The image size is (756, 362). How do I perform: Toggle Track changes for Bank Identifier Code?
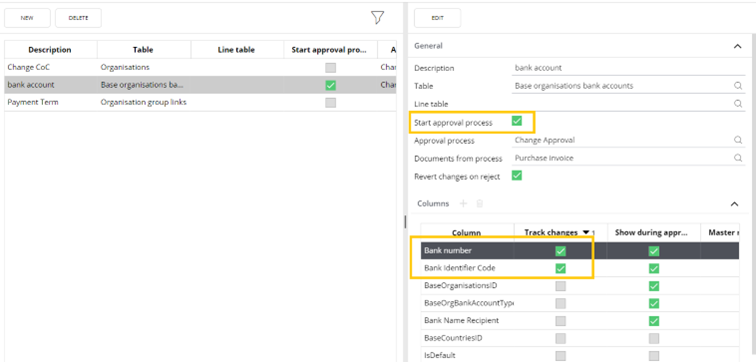click(x=560, y=268)
